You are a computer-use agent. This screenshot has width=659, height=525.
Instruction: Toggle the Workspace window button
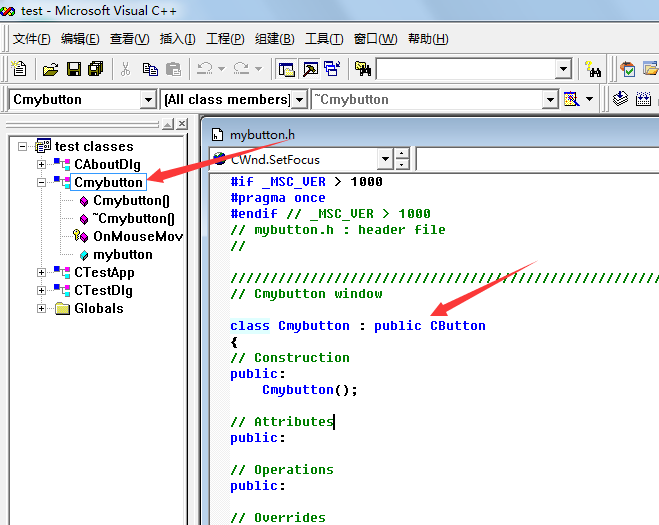[287, 69]
